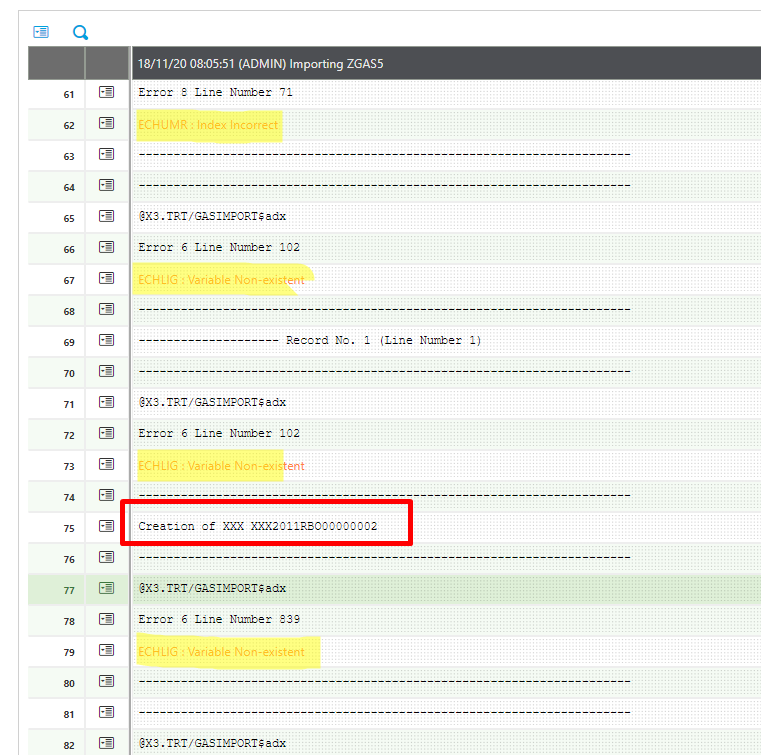Image resolution: width=761 pixels, height=755 pixels.
Task: Click 'Error 8 Line Number 71' entry
Action: coord(215,93)
